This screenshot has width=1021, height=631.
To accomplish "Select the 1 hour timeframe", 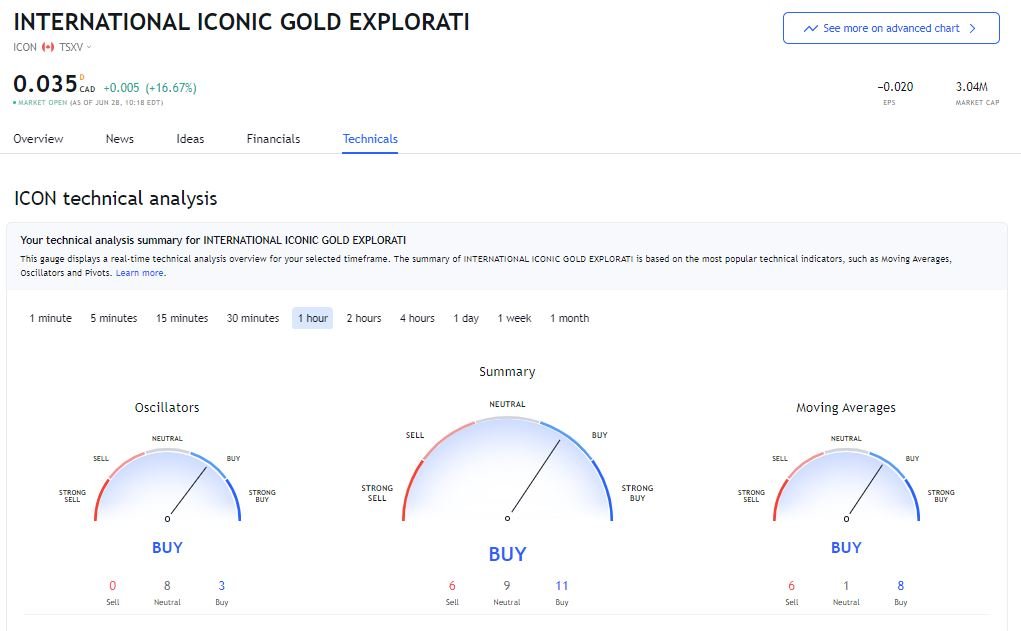I will [313, 318].
